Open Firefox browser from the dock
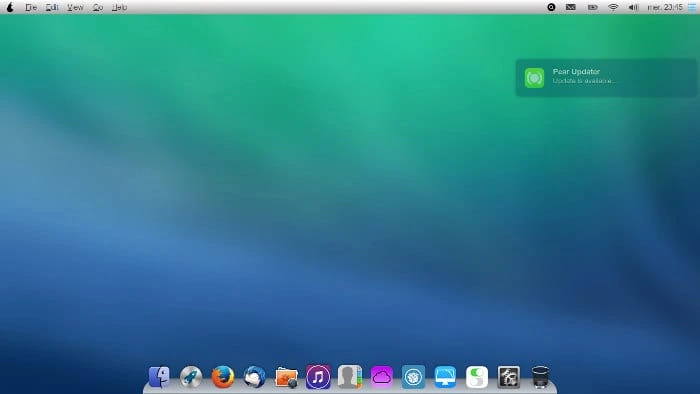 point(223,377)
